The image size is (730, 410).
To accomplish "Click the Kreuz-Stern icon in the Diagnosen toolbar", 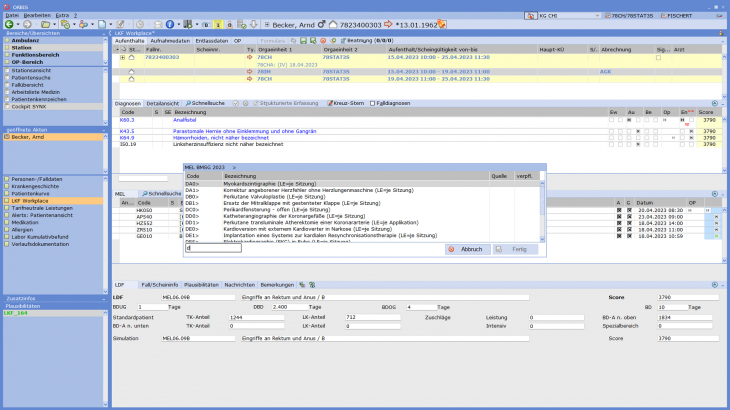I will click(329, 103).
